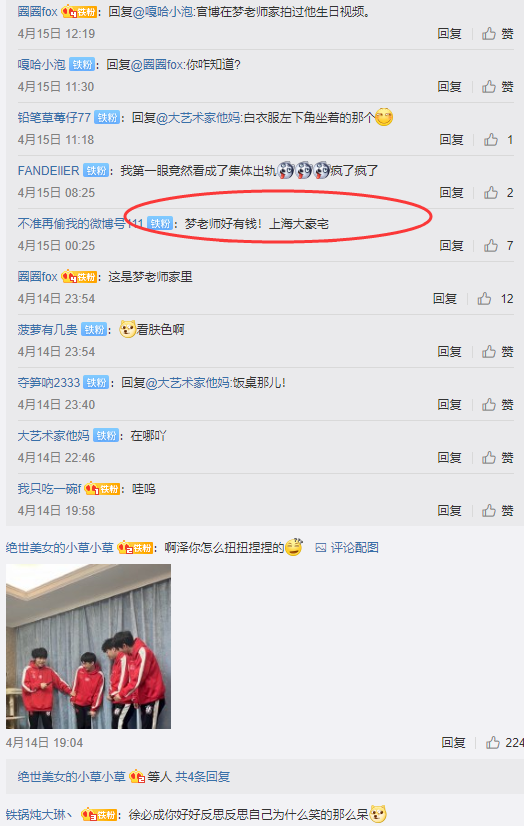Open profile of 不准再偷我的微博号111

click(81, 224)
